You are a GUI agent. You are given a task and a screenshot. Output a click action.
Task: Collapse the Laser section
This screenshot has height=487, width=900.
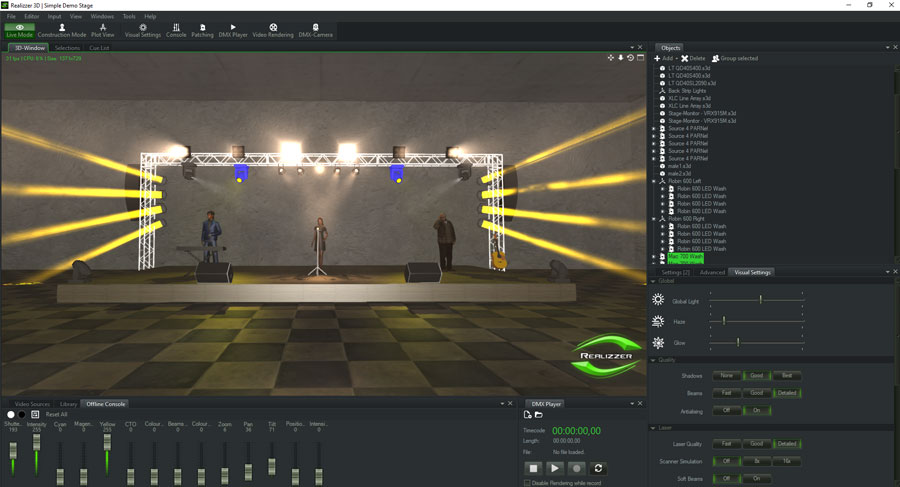[x=653, y=428]
